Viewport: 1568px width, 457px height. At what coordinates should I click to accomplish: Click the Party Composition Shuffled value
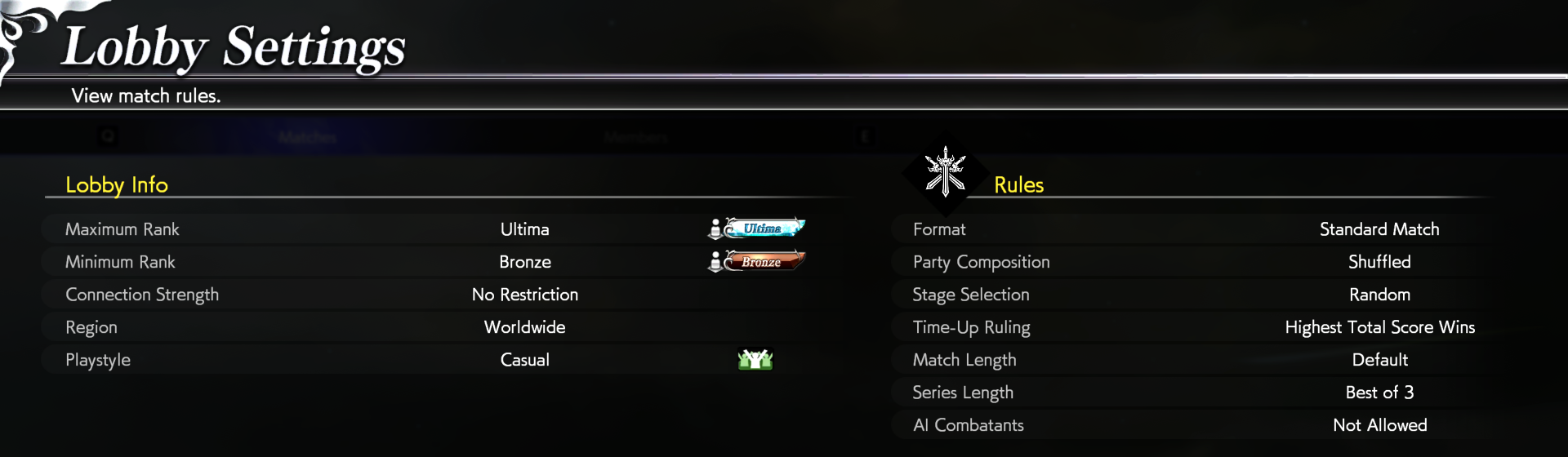click(x=1379, y=262)
